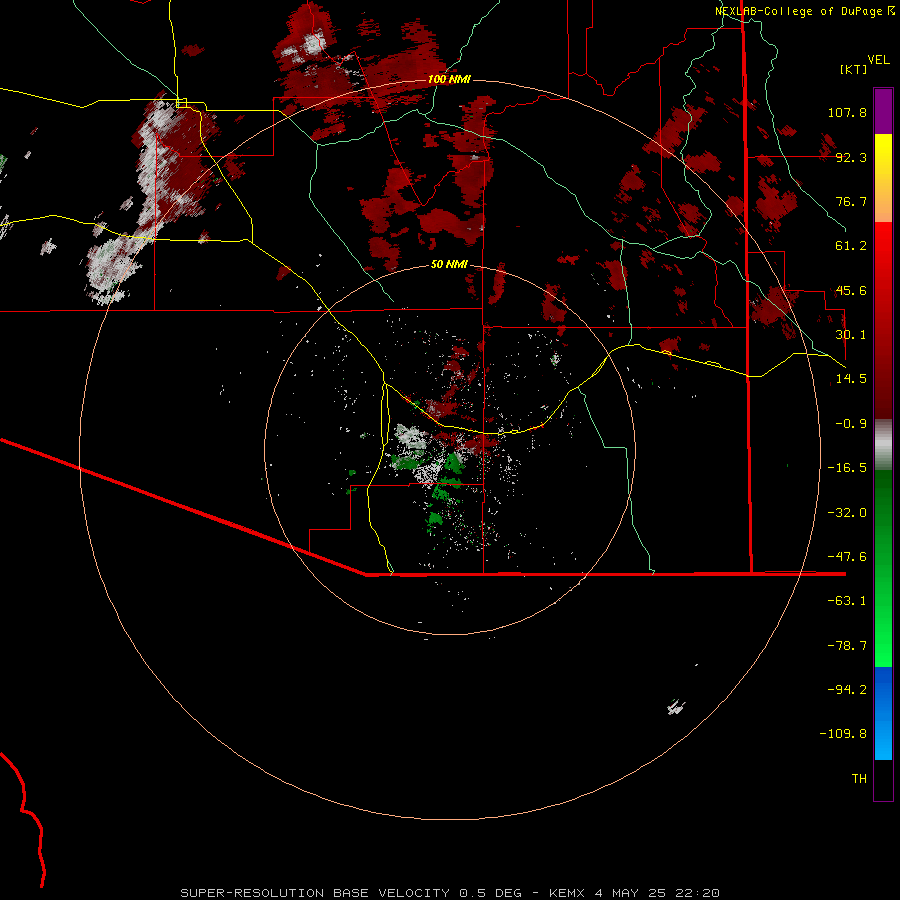Click the -32.0 velocity scale value
Viewport: 900px width, 900px height.
pos(847,513)
